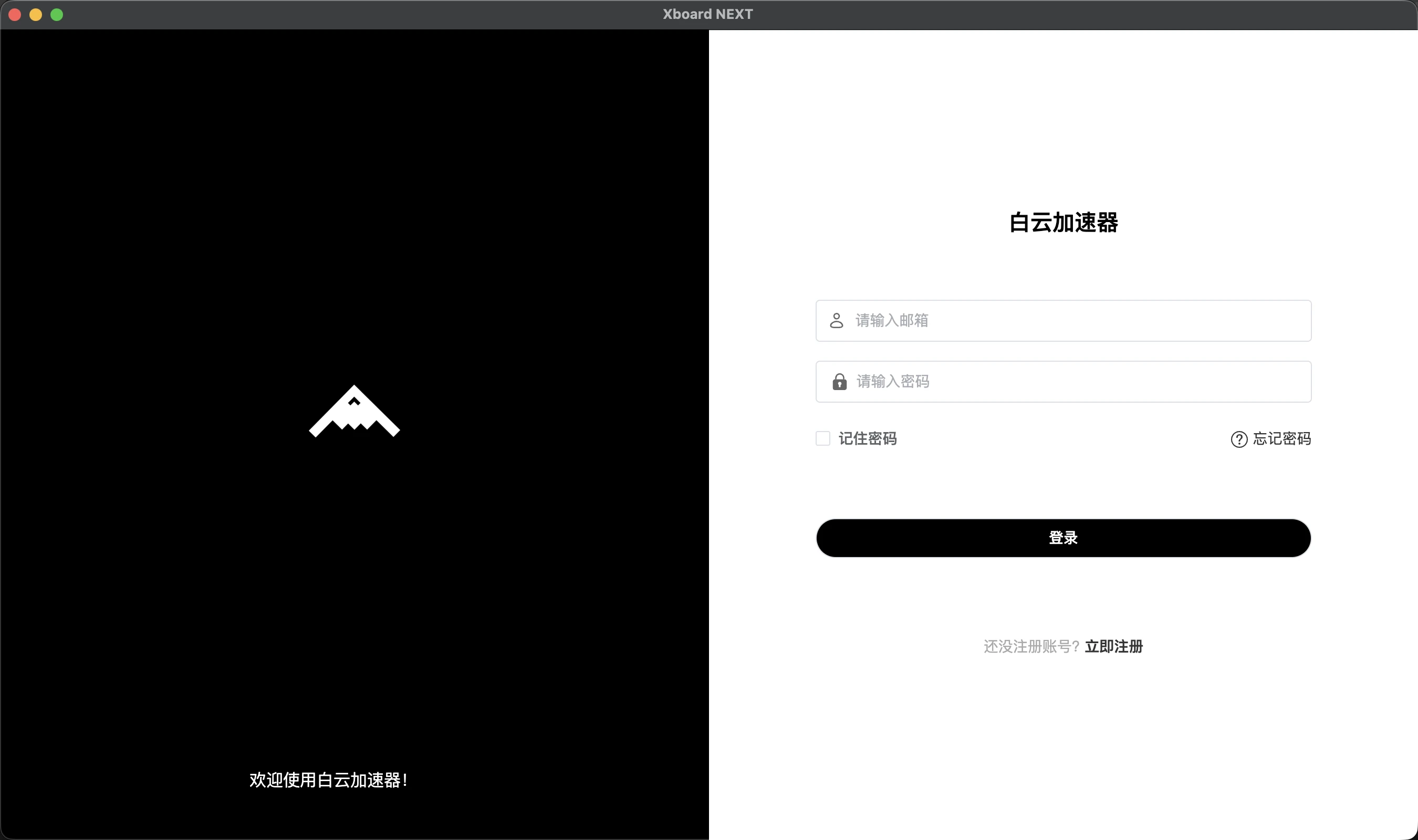Screen dimensions: 1418x840
Task: Focus the 请输入邮箱 email input
Action: coord(1076,320)
